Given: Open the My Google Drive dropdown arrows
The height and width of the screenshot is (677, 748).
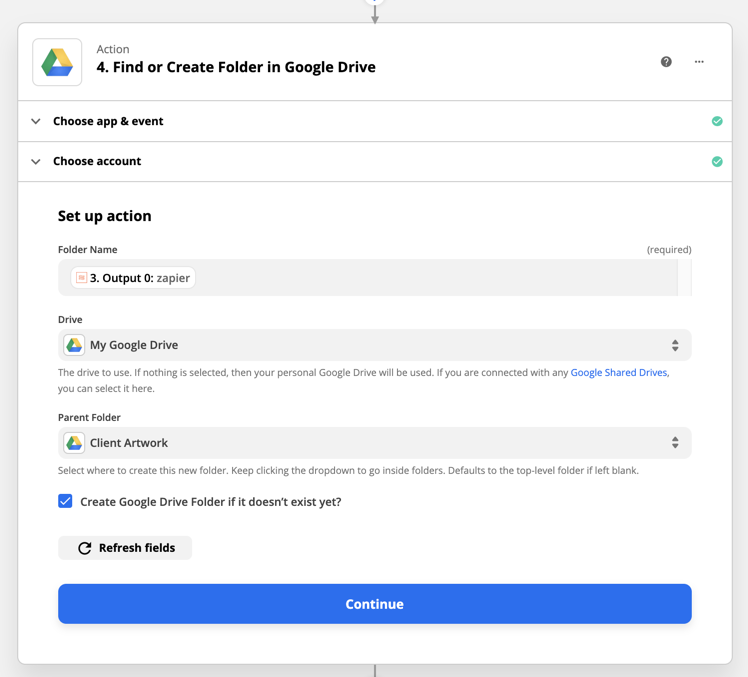Looking at the screenshot, I should [675, 345].
